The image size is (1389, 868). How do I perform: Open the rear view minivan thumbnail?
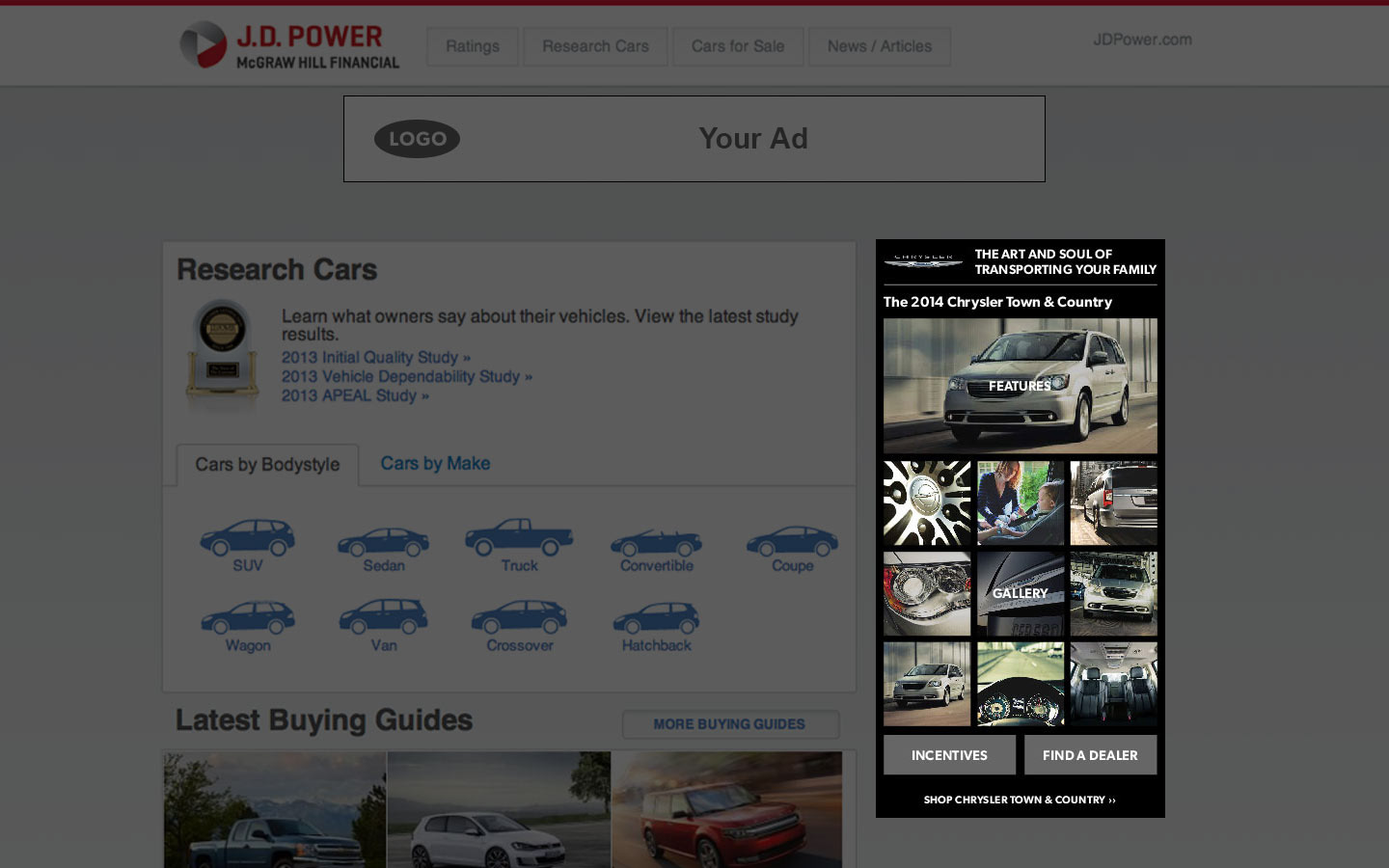(1113, 502)
